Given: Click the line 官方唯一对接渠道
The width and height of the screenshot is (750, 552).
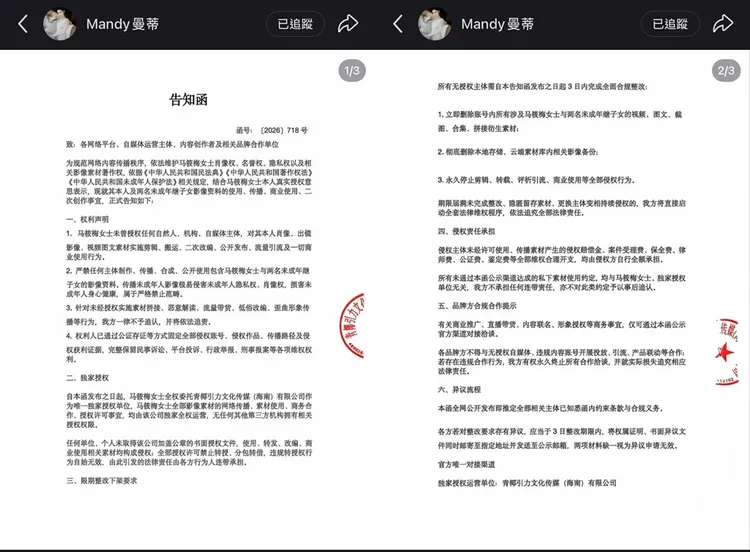Looking at the screenshot, I should tap(466, 464).
